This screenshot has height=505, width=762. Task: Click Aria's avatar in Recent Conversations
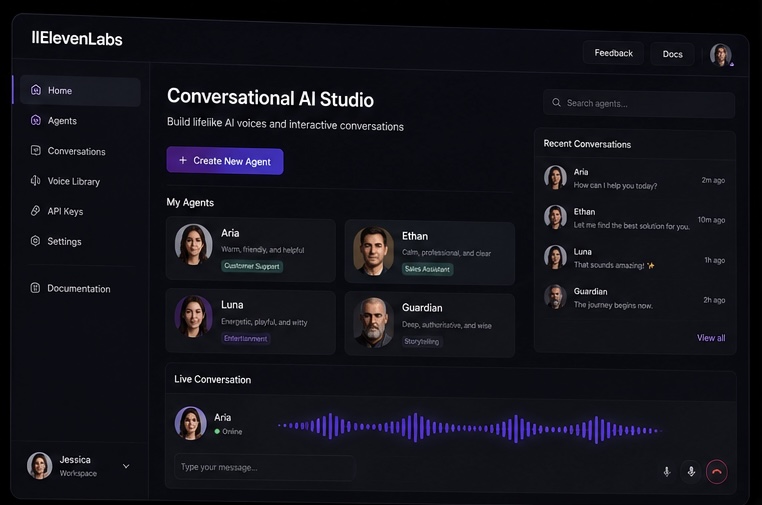(555, 177)
